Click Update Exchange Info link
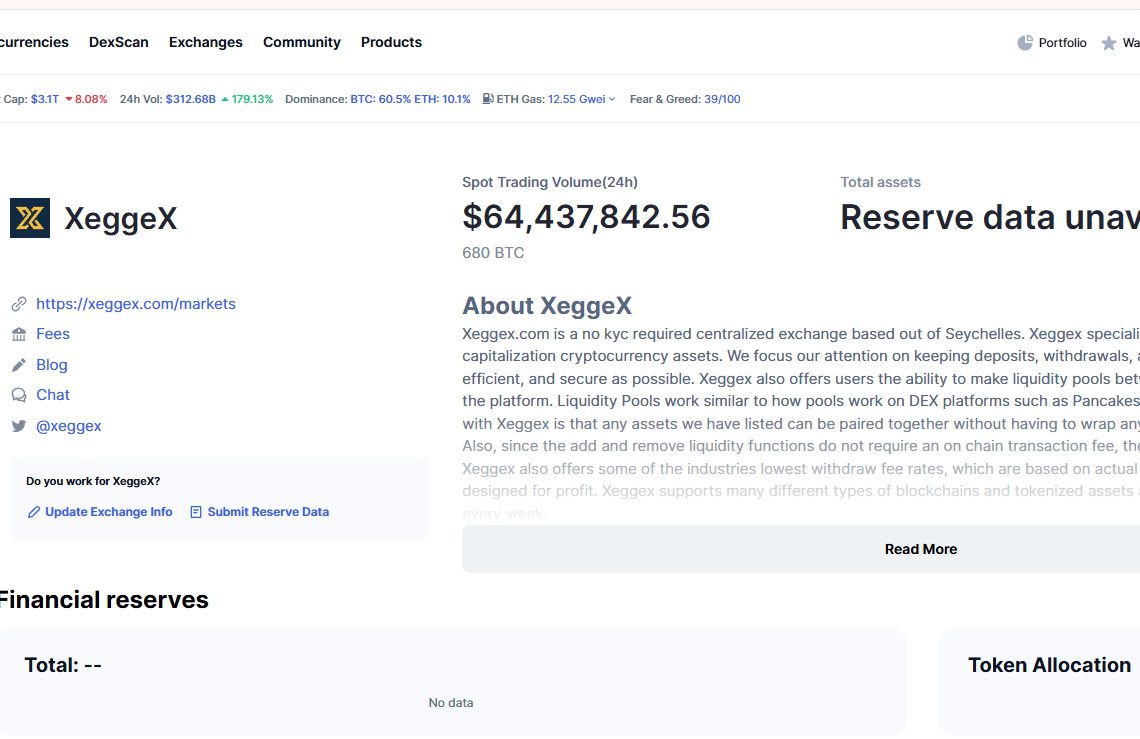 tap(108, 512)
